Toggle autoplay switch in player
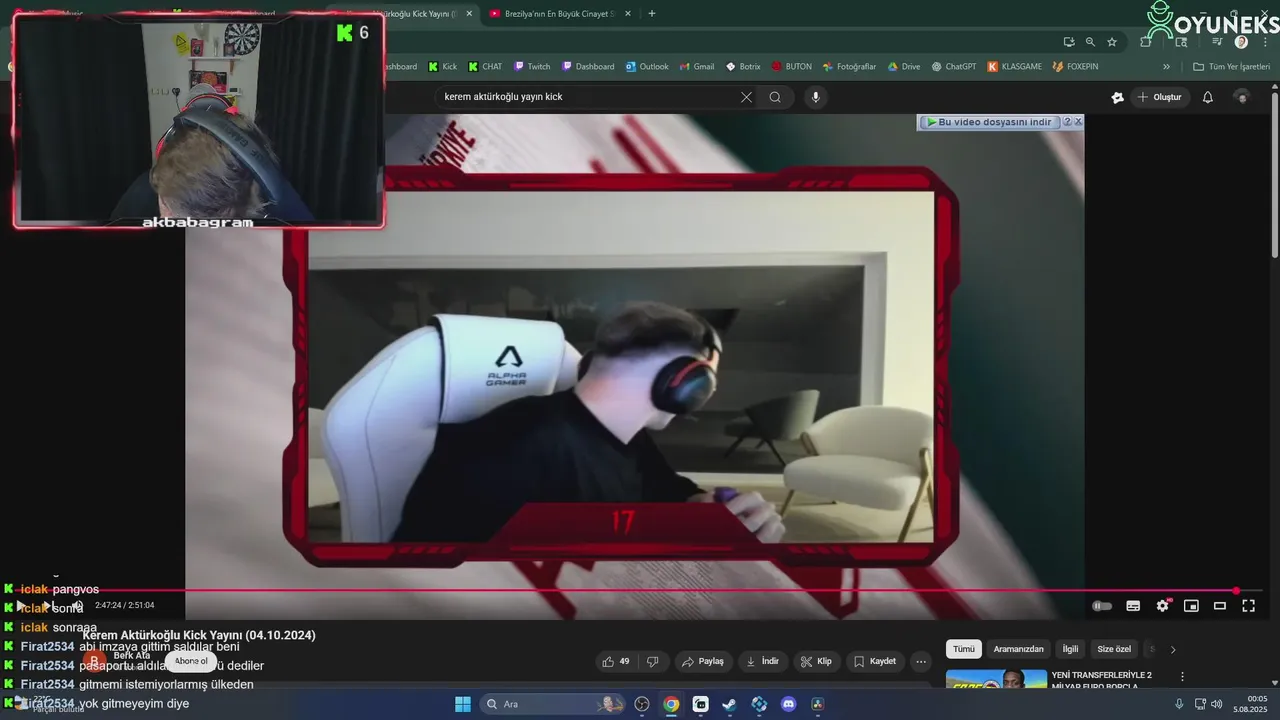Screen dimensions: 1280x720 pyautogui.click(x=1102, y=605)
